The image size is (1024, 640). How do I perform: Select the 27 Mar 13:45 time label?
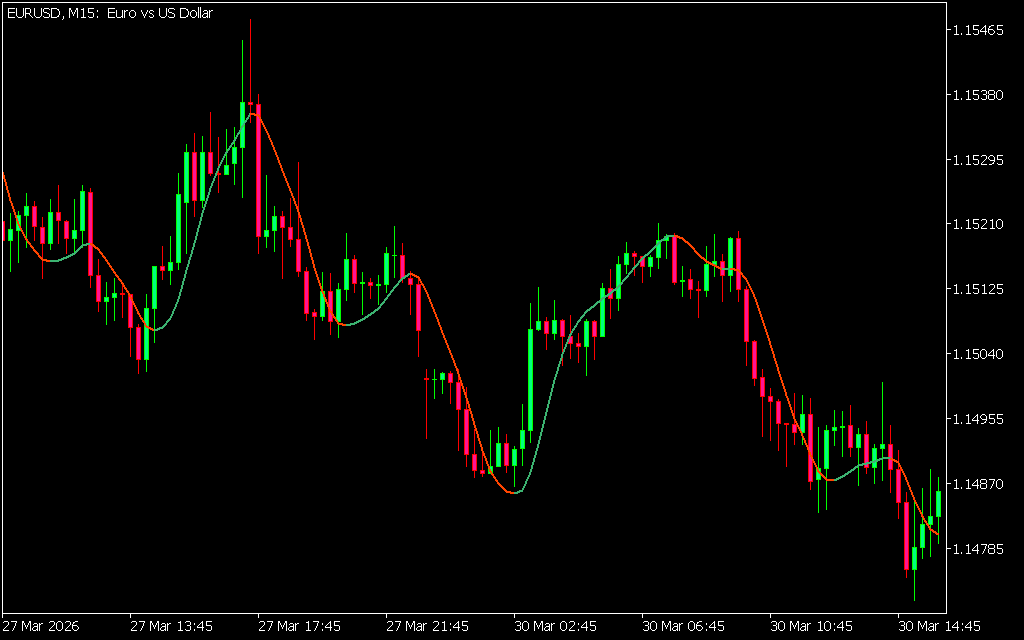[171, 627]
